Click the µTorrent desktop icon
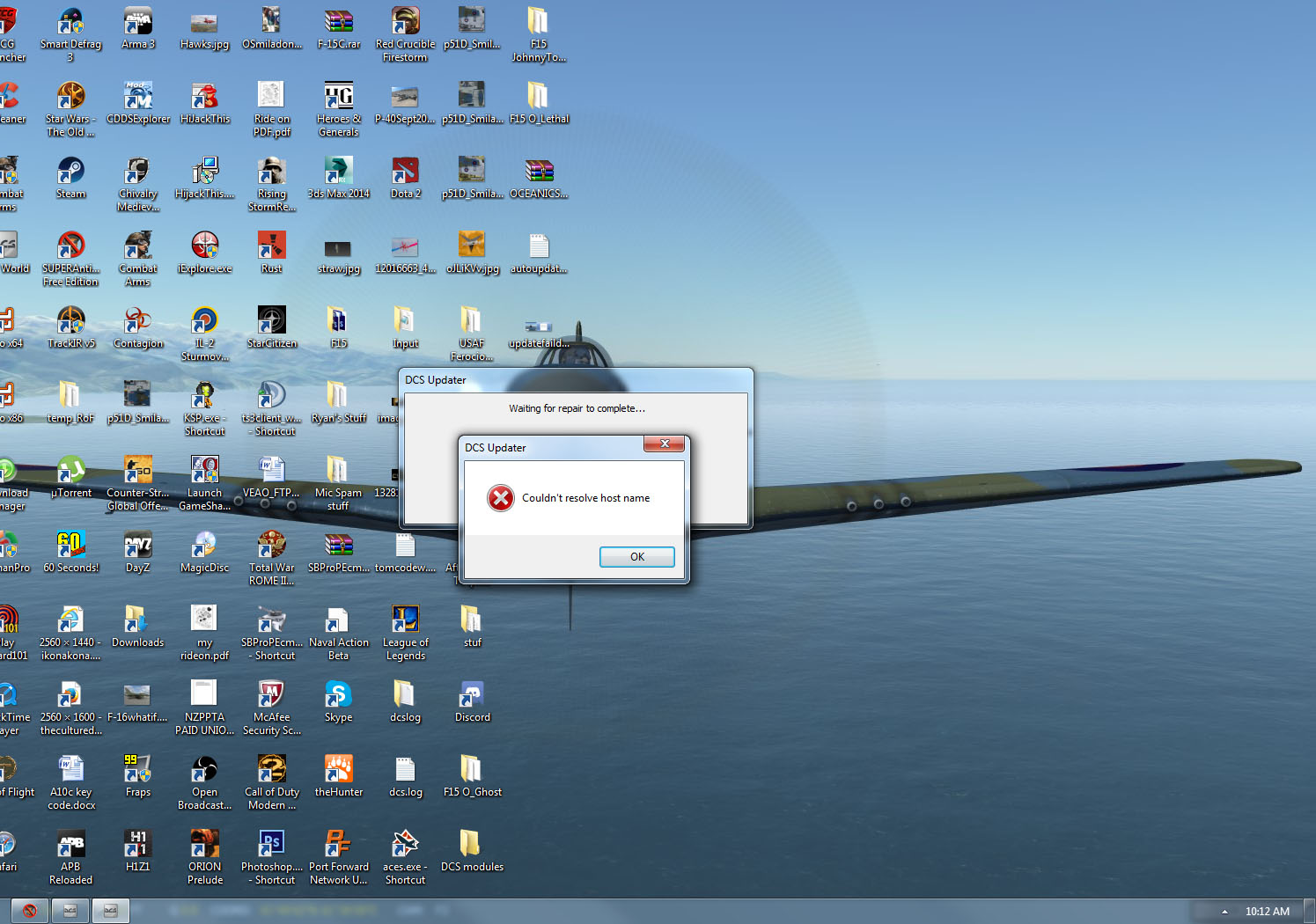1316x924 pixels. [x=70, y=478]
